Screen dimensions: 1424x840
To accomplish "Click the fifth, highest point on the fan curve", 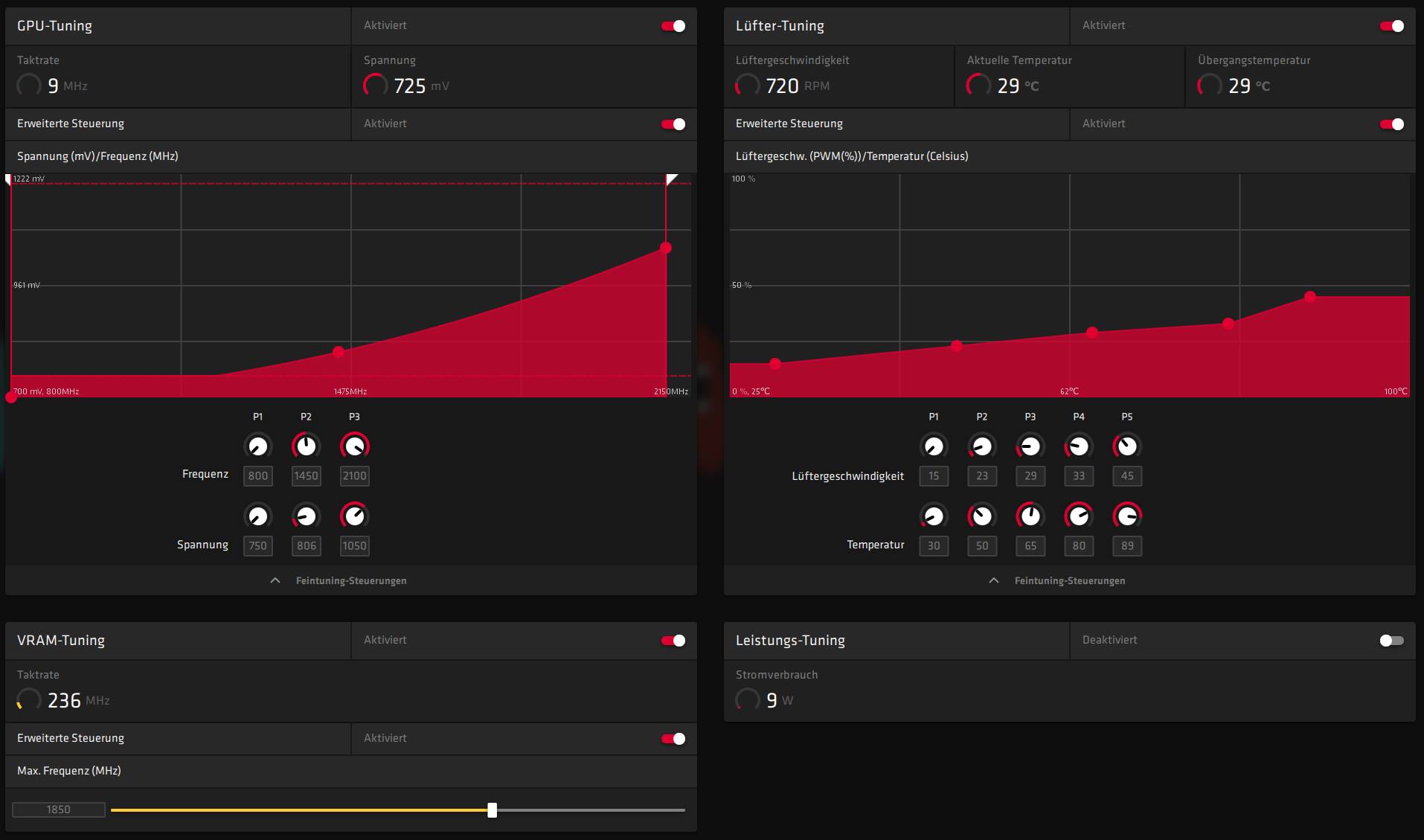I will pyautogui.click(x=1310, y=297).
